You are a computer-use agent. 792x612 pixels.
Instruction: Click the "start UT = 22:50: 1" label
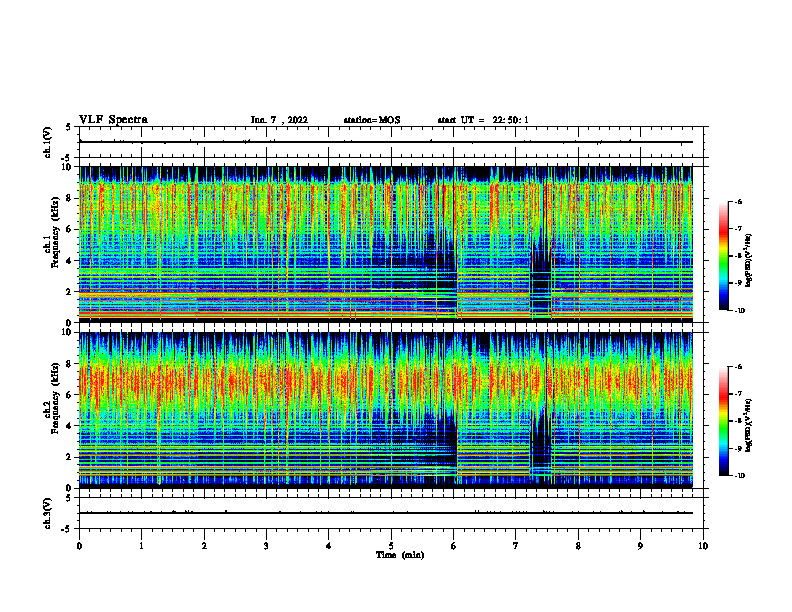[483, 120]
